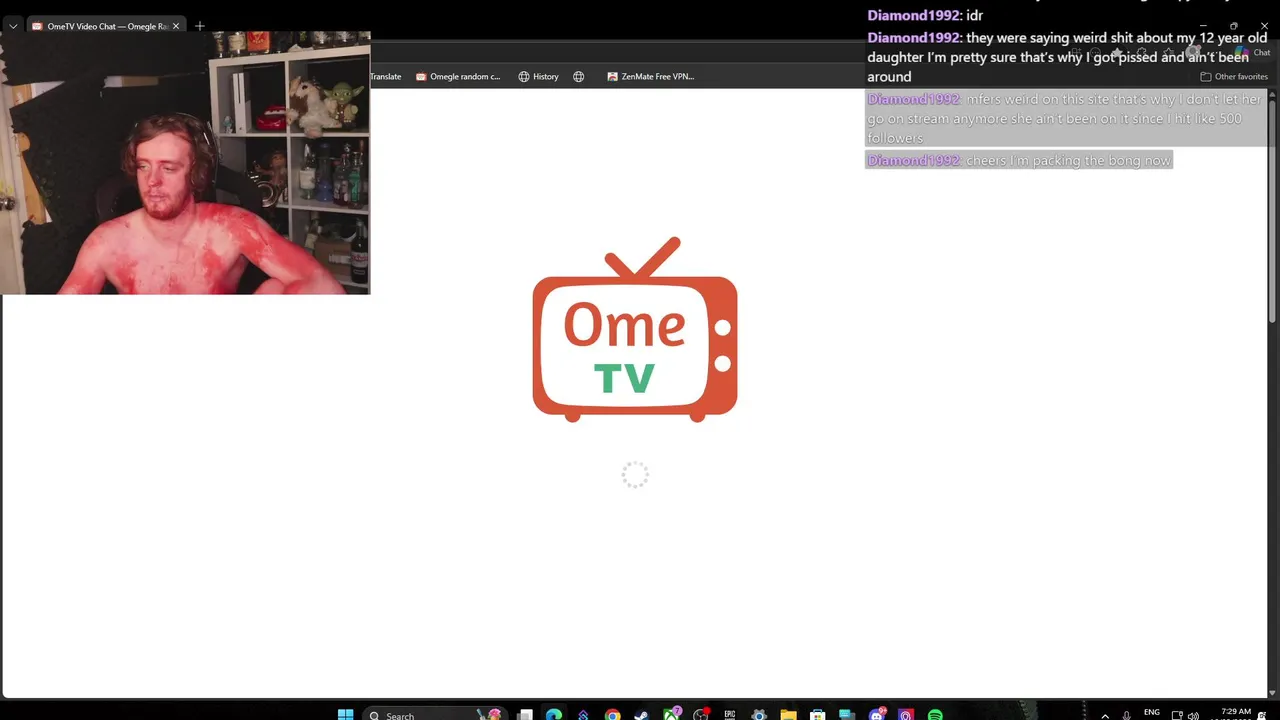Expand the tab search dropdown arrow

pyautogui.click(x=12, y=26)
